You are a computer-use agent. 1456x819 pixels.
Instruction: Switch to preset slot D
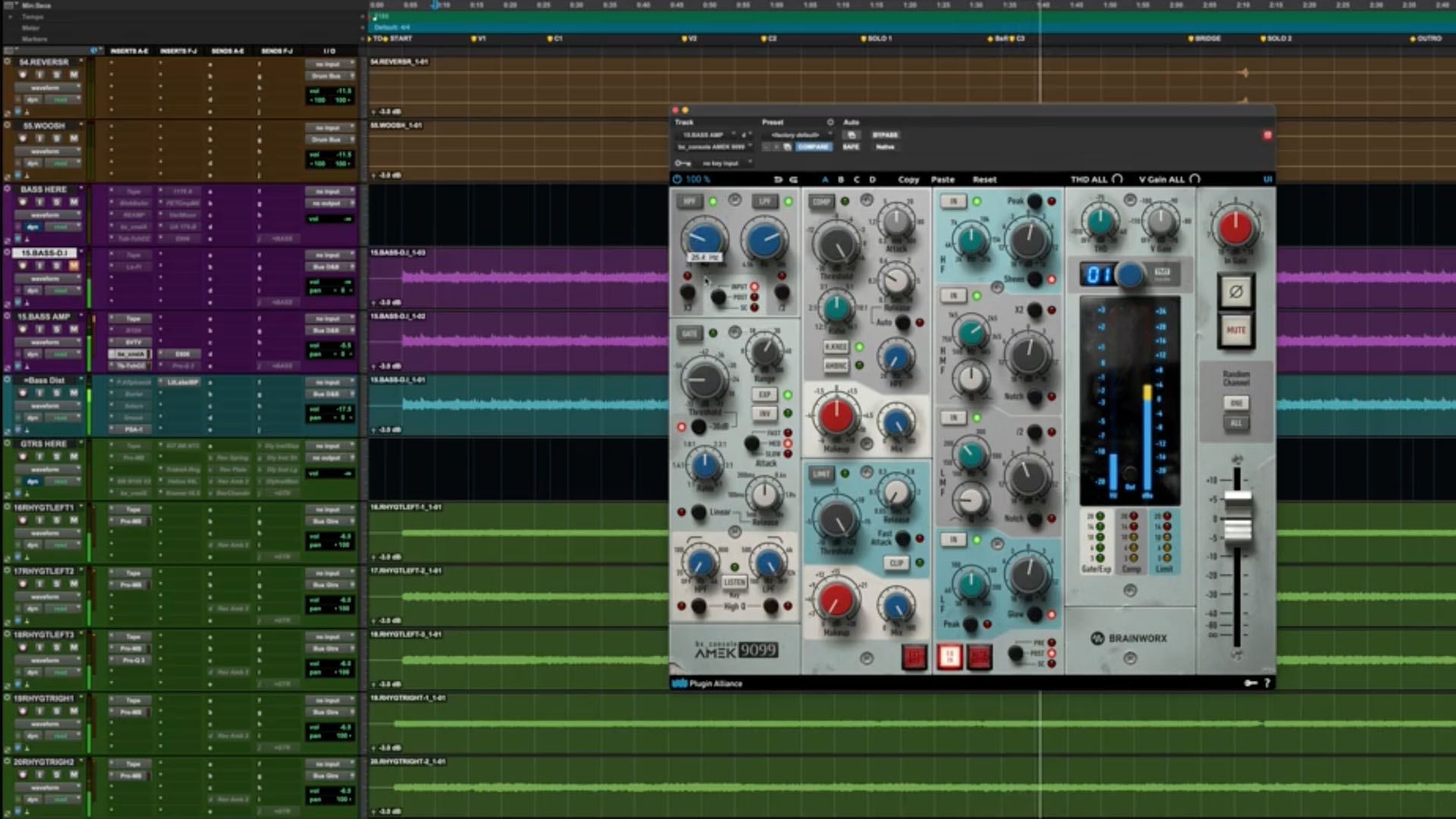pos(872,180)
